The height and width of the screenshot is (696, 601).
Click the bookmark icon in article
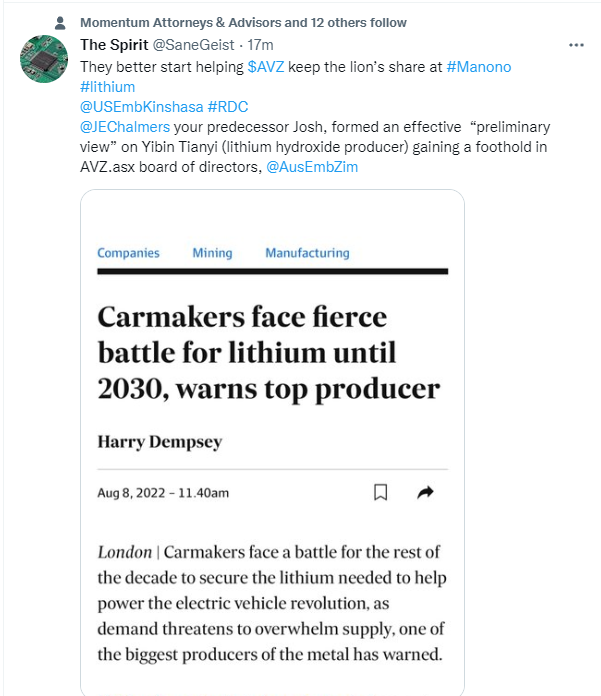380,492
